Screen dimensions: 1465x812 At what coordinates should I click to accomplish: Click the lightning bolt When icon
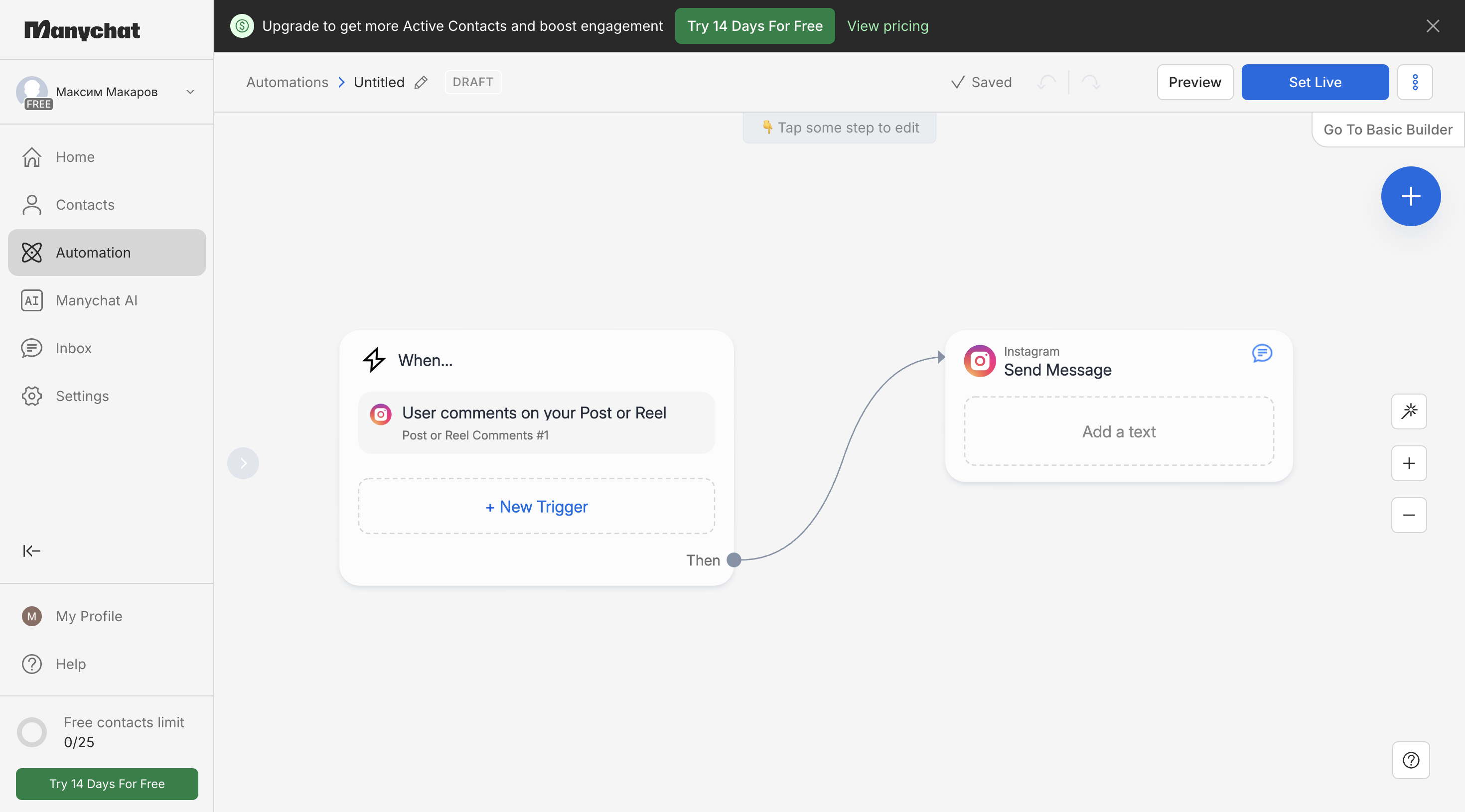click(x=374, y=360)
